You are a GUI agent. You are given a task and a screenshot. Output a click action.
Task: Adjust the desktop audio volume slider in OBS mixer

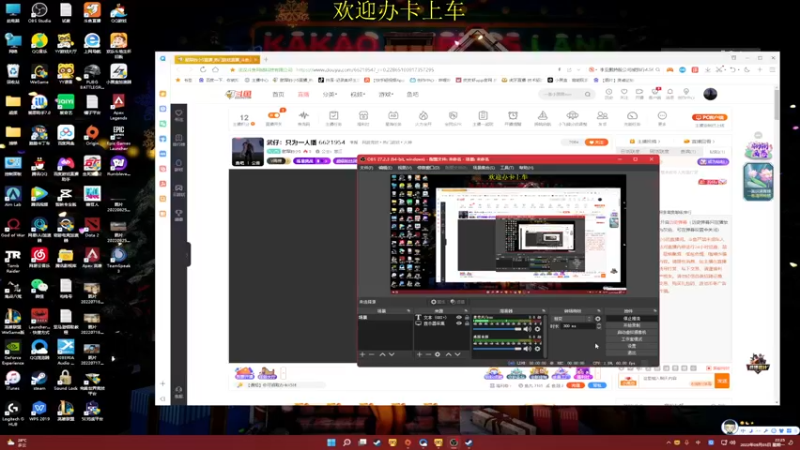click(x=497, y=348)
